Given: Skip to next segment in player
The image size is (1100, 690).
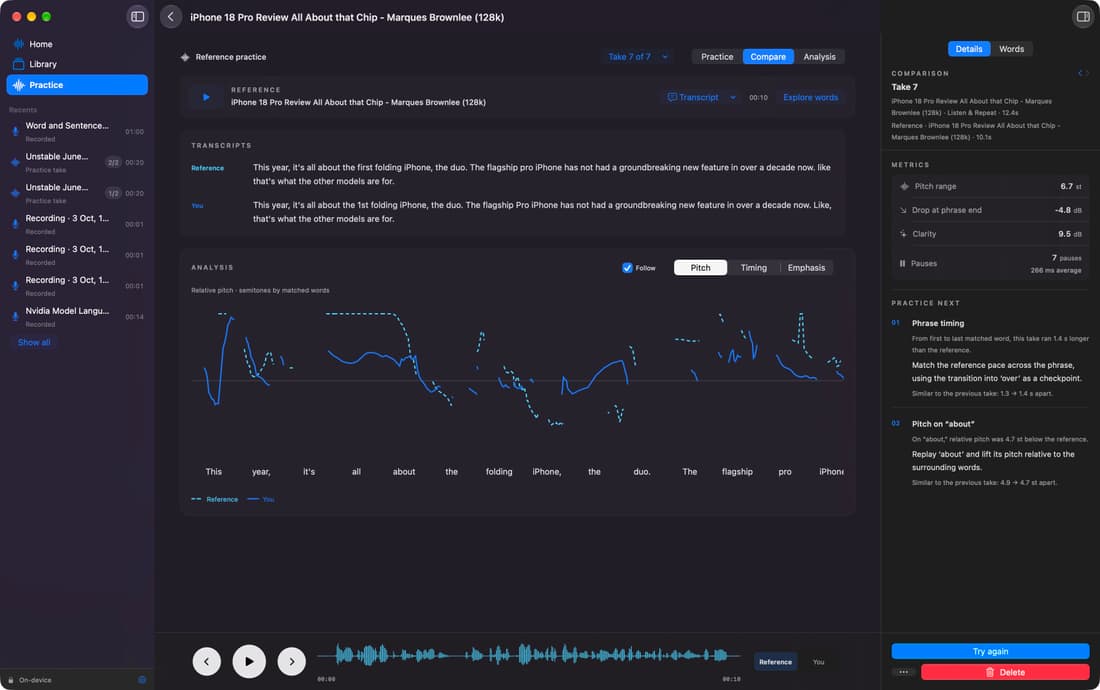Looking at the screenshot, I should [x=292, y=661].
